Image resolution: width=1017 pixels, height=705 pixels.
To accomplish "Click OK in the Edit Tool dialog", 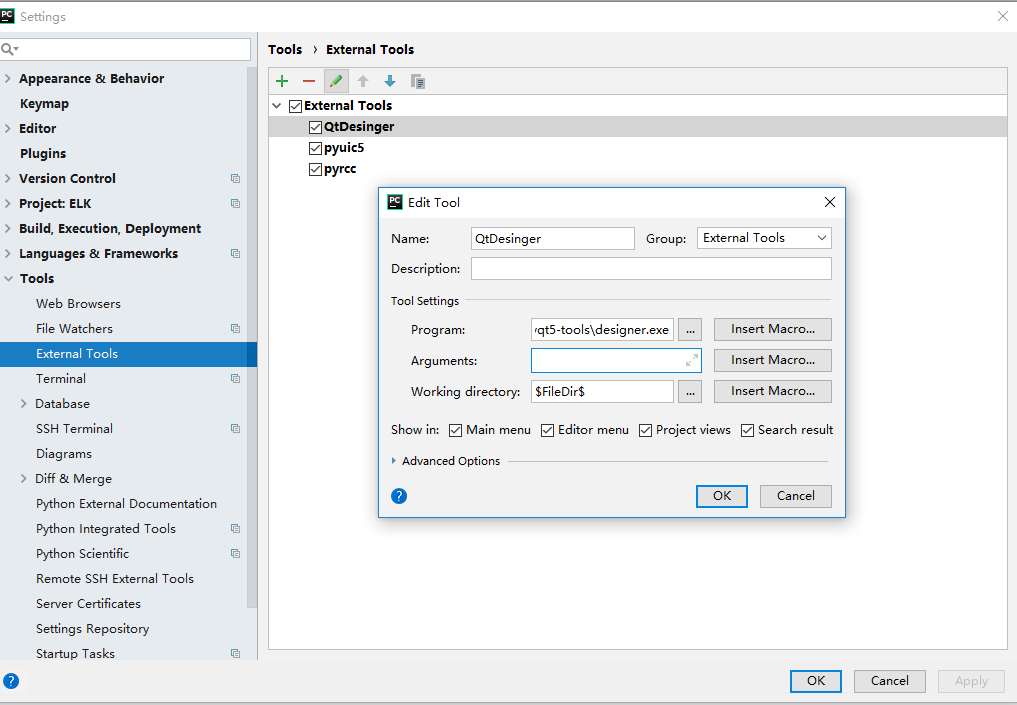I will click(722, 496).
